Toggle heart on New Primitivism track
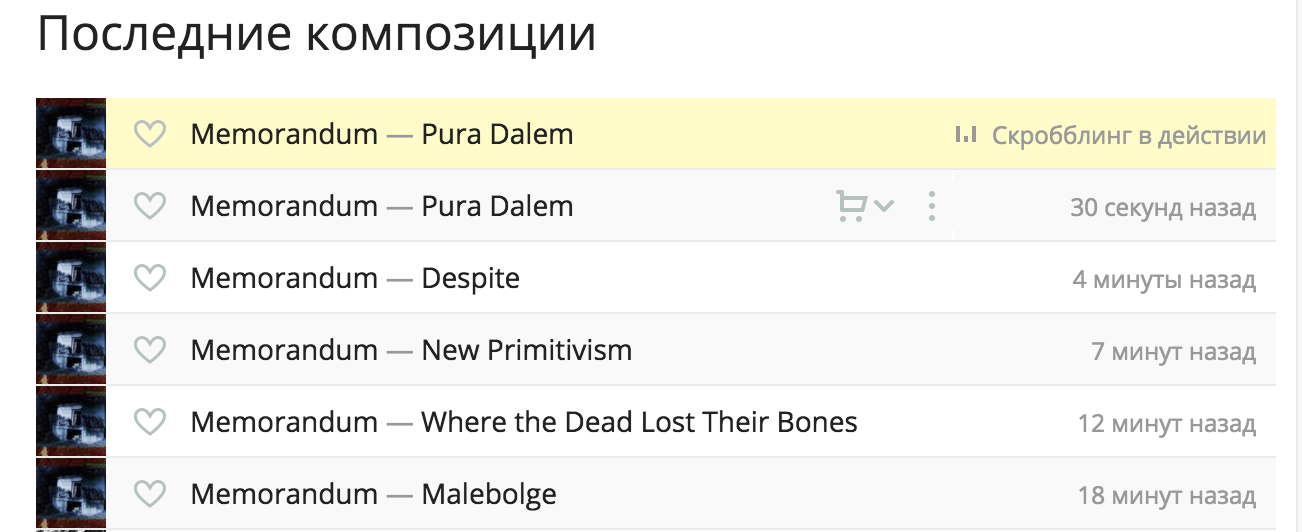Image resolution: width=1302 pixels, height=532 pixels. [149, 350]
